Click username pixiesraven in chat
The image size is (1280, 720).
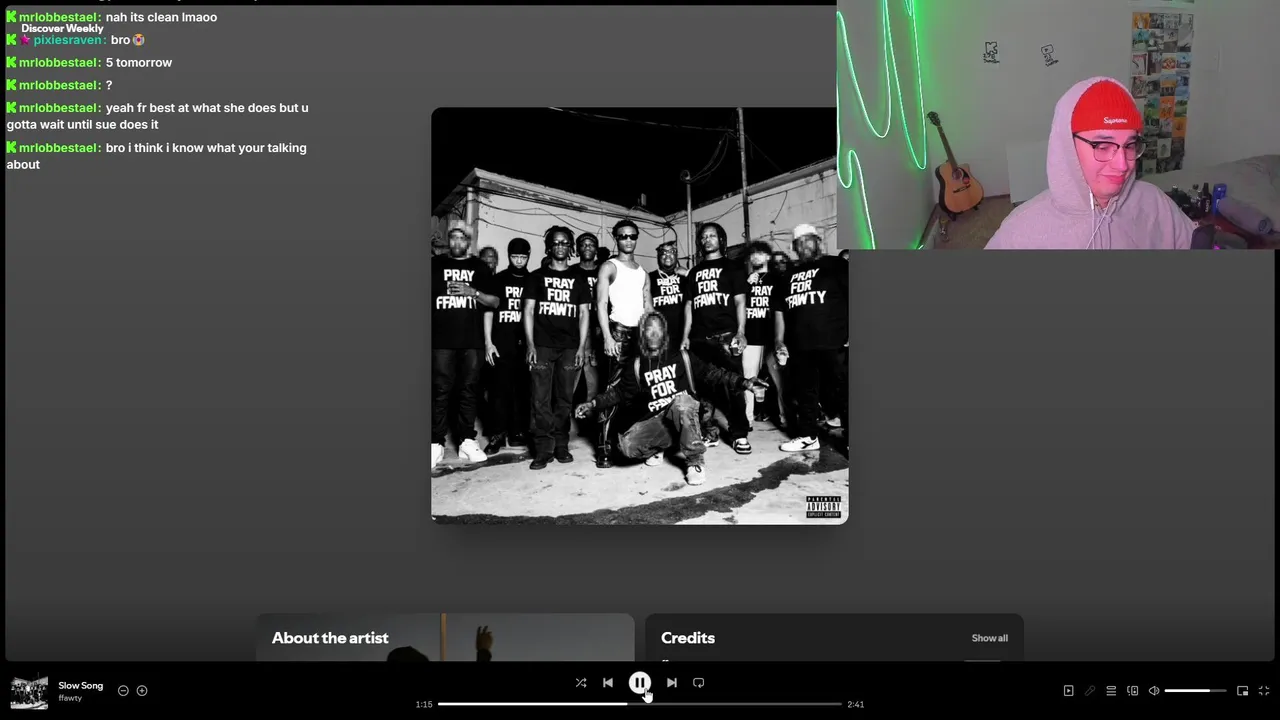67,40
